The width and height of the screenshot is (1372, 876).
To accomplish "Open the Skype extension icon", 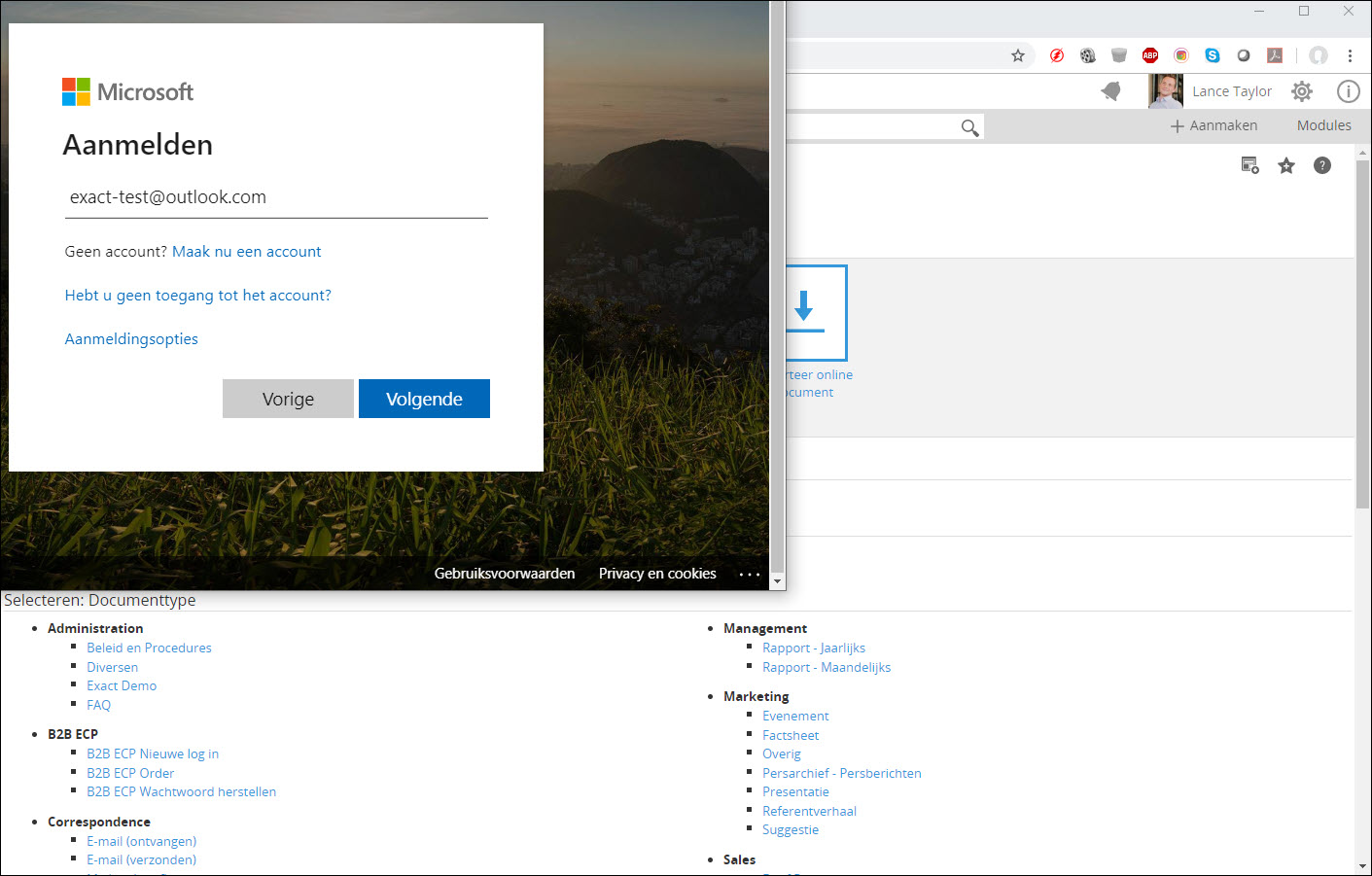I will (x=1213, y=55).
